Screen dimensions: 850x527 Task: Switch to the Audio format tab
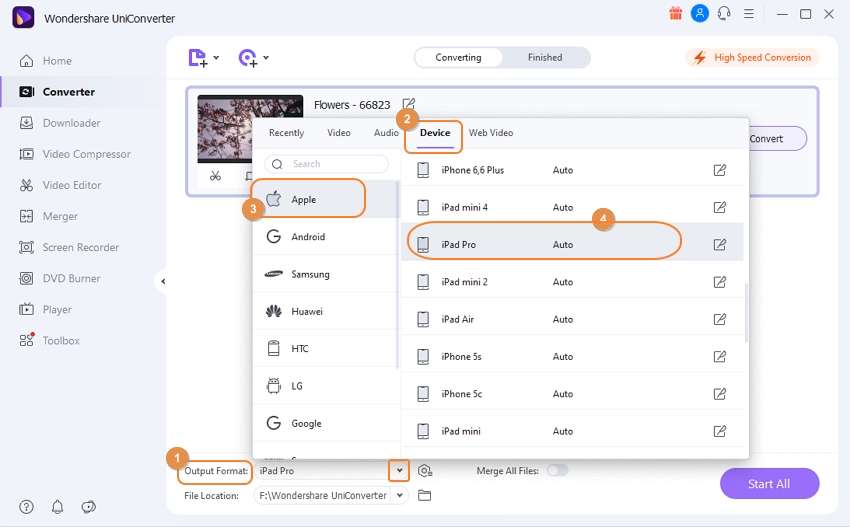386,133
